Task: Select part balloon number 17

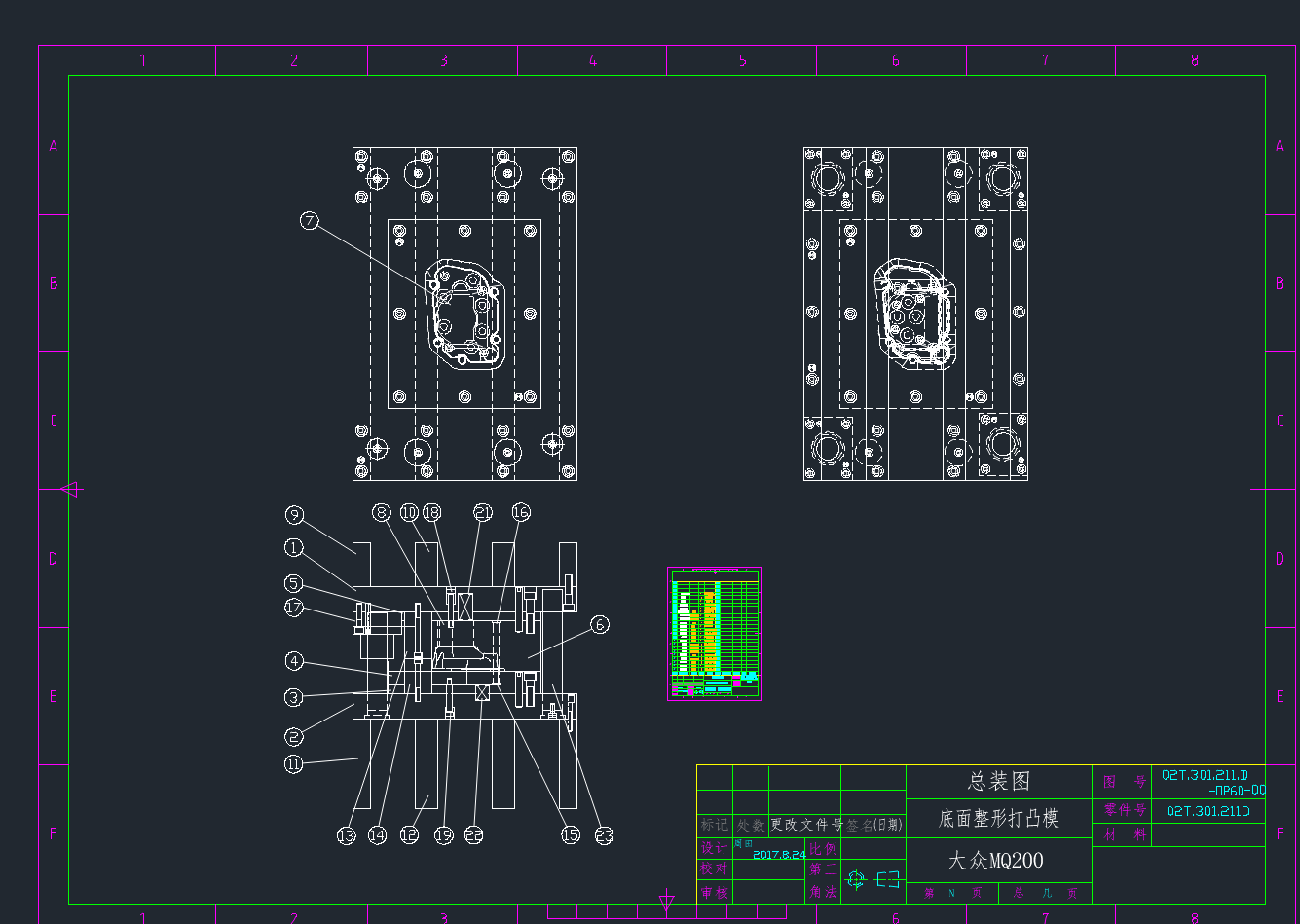Action: point(294,608)
